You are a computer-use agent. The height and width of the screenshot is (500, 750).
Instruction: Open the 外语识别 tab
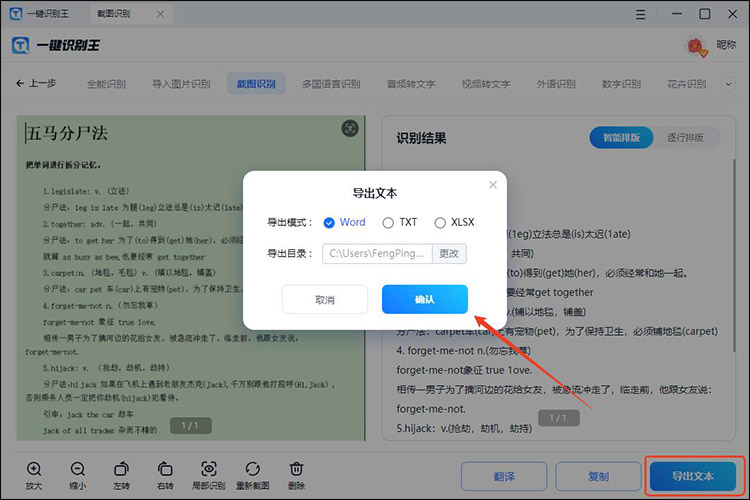(556, 84)
